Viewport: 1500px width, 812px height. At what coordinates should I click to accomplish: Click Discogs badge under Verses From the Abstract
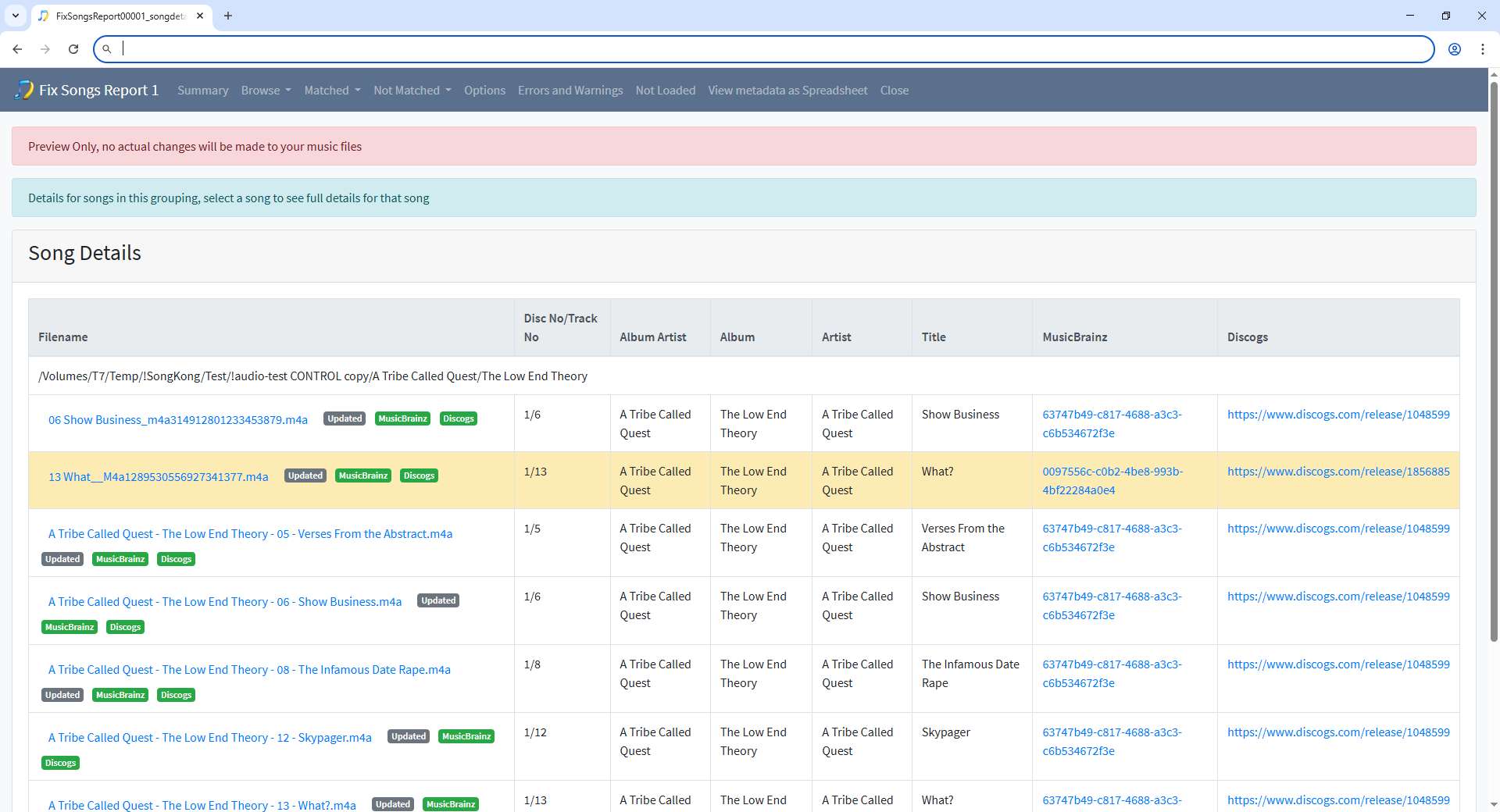[176, 560]
